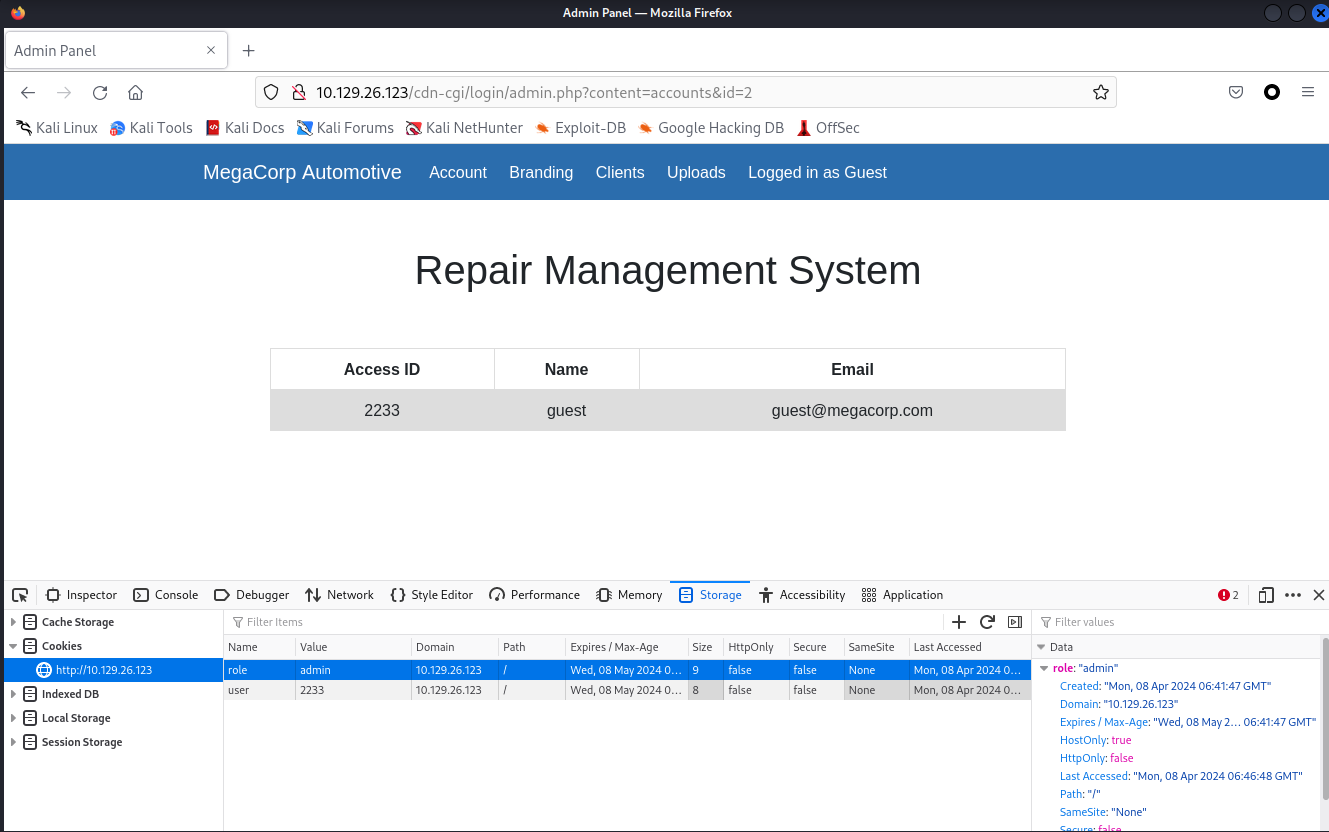
Task: Click Logged in as Guest
Action: [x=817, y=172]
